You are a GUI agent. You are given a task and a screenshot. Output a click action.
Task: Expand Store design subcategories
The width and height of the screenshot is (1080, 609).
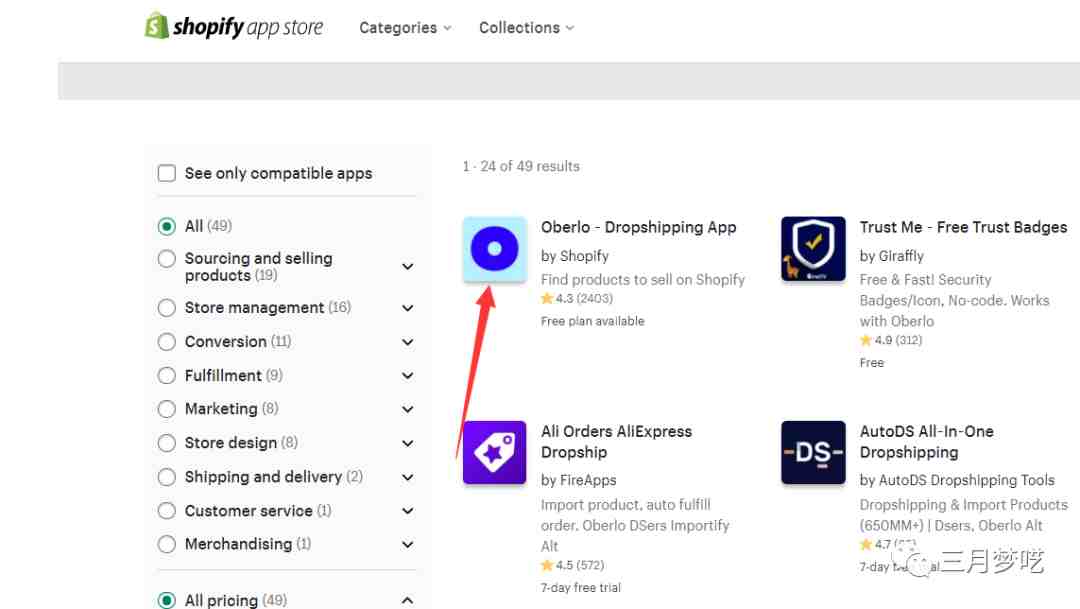[408, 444]
